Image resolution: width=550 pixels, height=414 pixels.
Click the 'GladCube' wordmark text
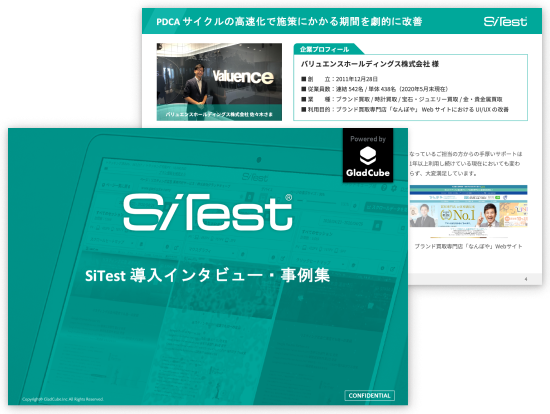click(368, 173)
